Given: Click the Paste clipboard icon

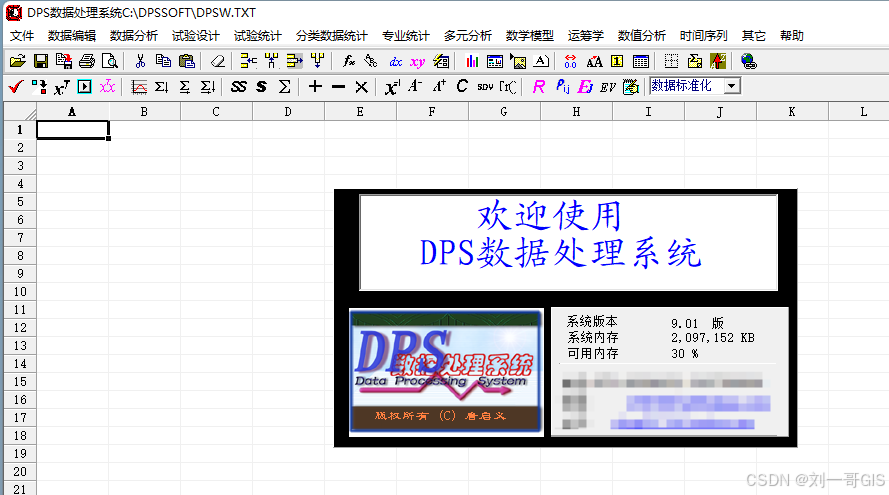Looking at the screenshot, I should (x=187, y=61).
